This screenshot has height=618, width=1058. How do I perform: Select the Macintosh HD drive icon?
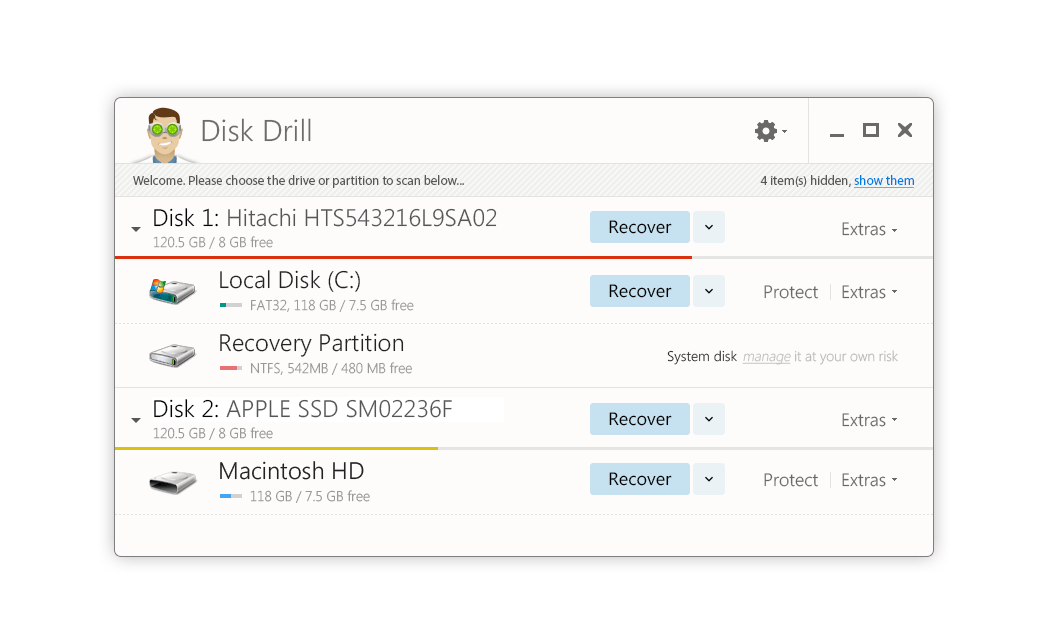coord(172,482)
